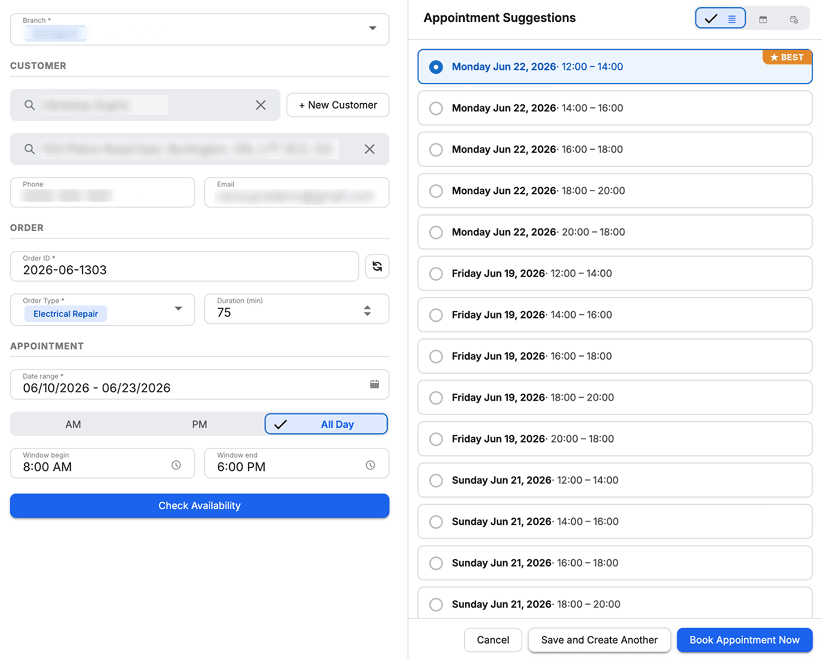Select Friday Jun 19 12:00 – 14:00 slot
Screen dimensions: 822x659
(x=615, y=274)
